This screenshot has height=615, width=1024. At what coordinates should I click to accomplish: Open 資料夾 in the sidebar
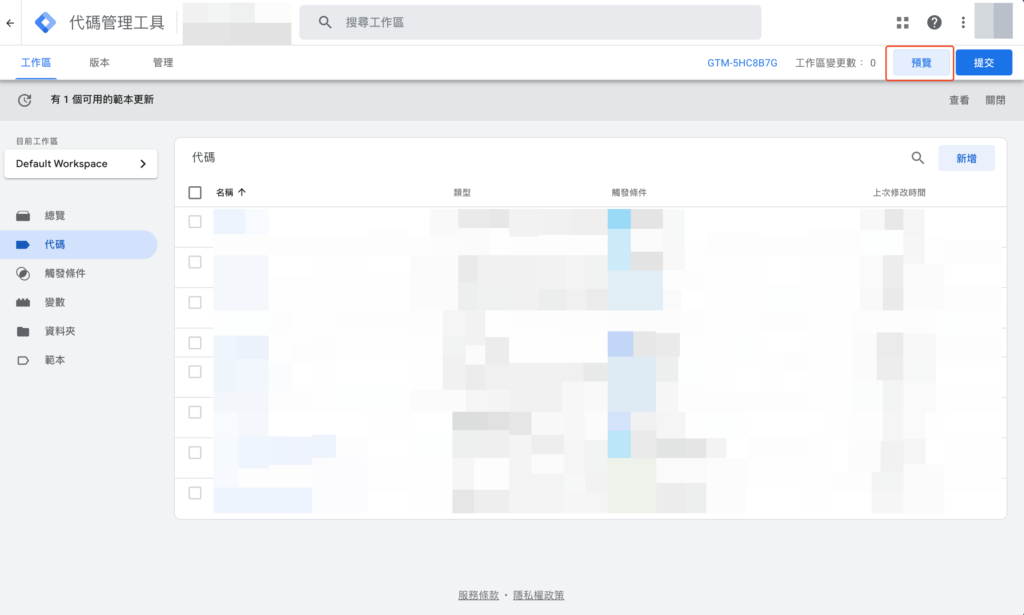(x=60, y=331)
